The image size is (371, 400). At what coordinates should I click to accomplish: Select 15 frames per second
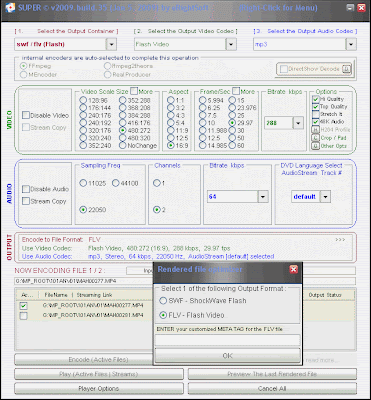pos(232,100)
